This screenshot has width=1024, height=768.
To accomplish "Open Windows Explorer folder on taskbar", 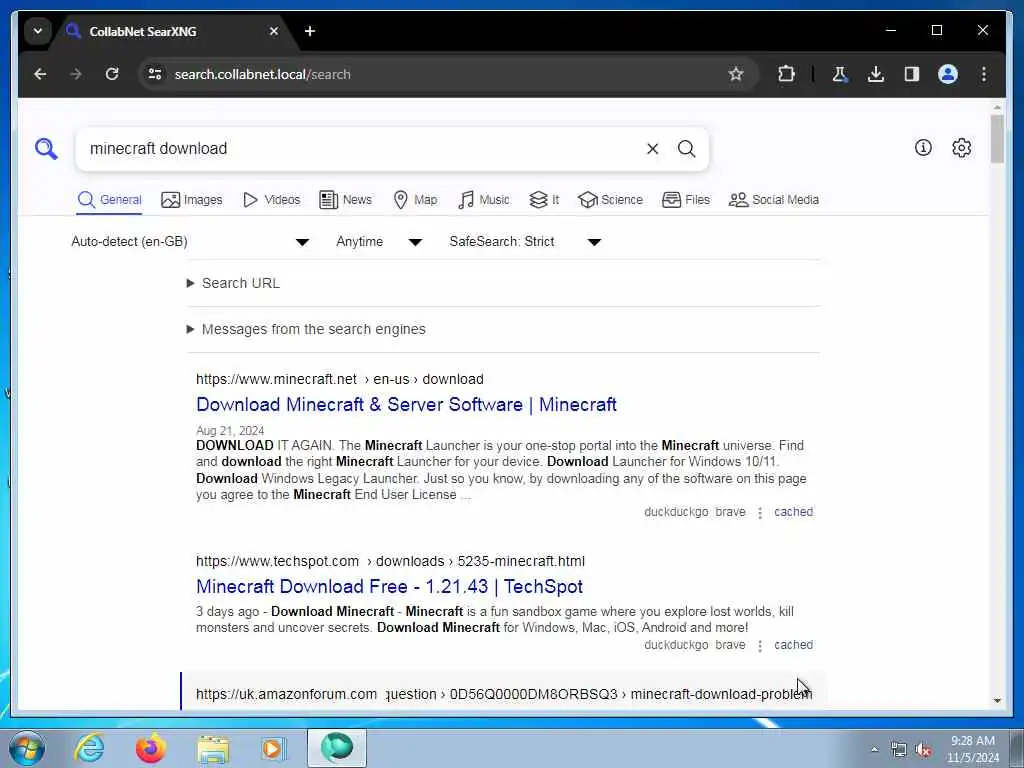I will [x=213, y=749].
